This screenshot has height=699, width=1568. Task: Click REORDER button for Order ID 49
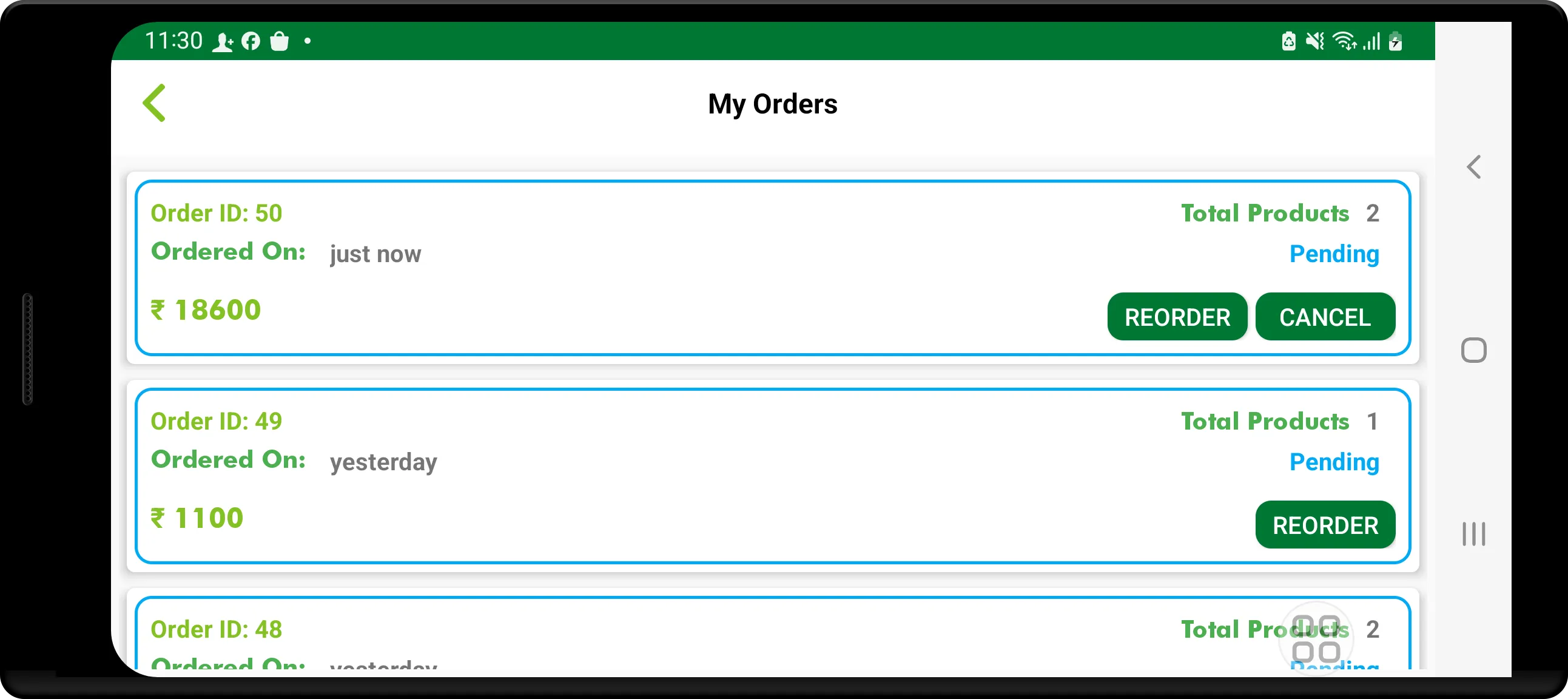(1325, 524)
